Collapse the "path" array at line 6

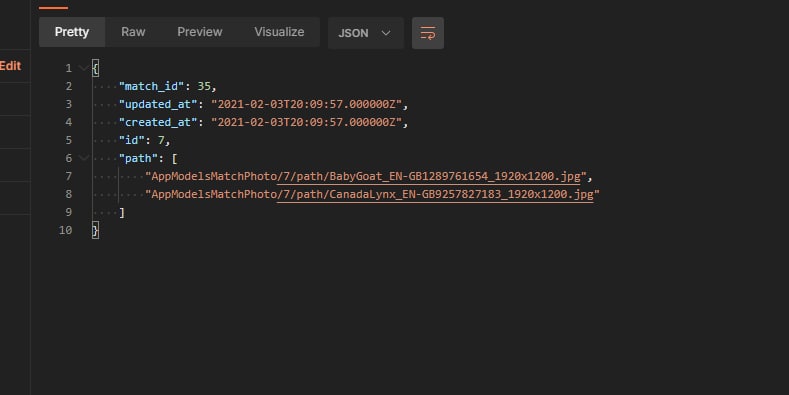tap(84, 158)
